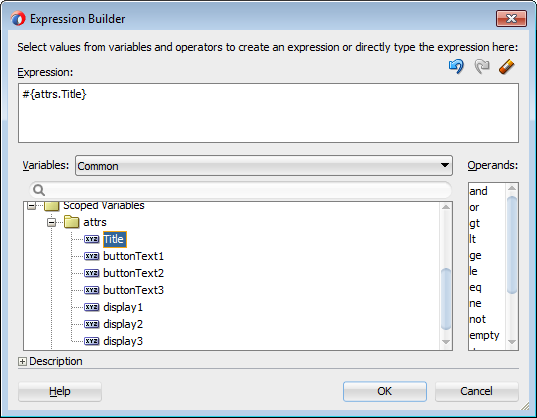Click the xyz icon beside display2
This screenshot has height=418, width=537.
[91, 324]
